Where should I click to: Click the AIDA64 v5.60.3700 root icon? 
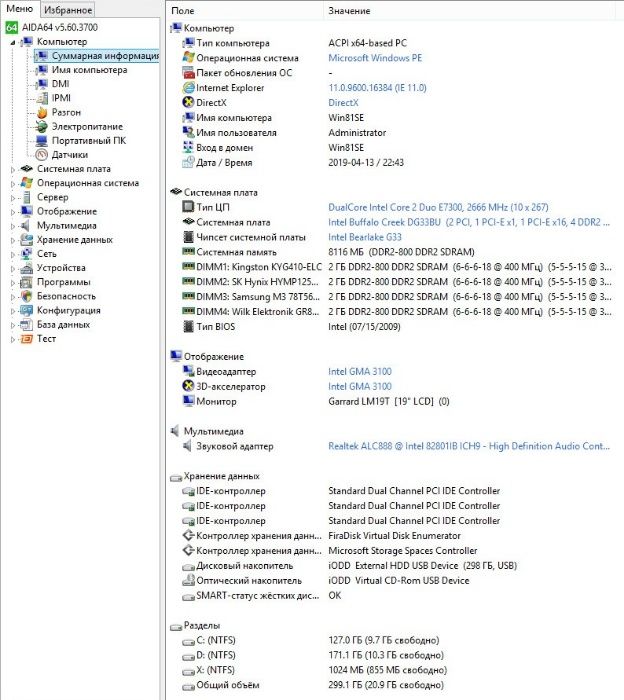pos(12,27)
